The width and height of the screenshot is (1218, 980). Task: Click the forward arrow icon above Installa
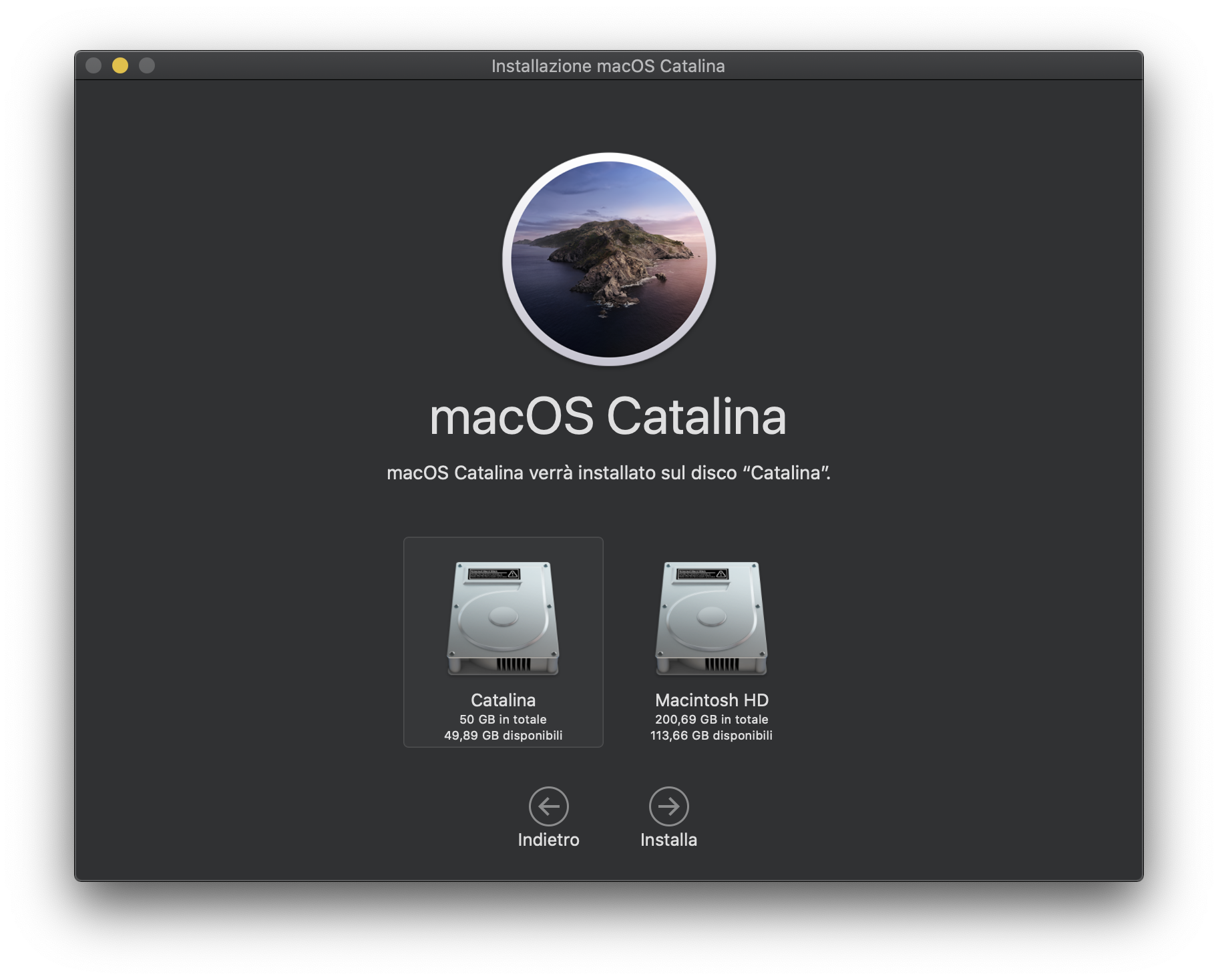pyautogui.click(x=668, y=806)
